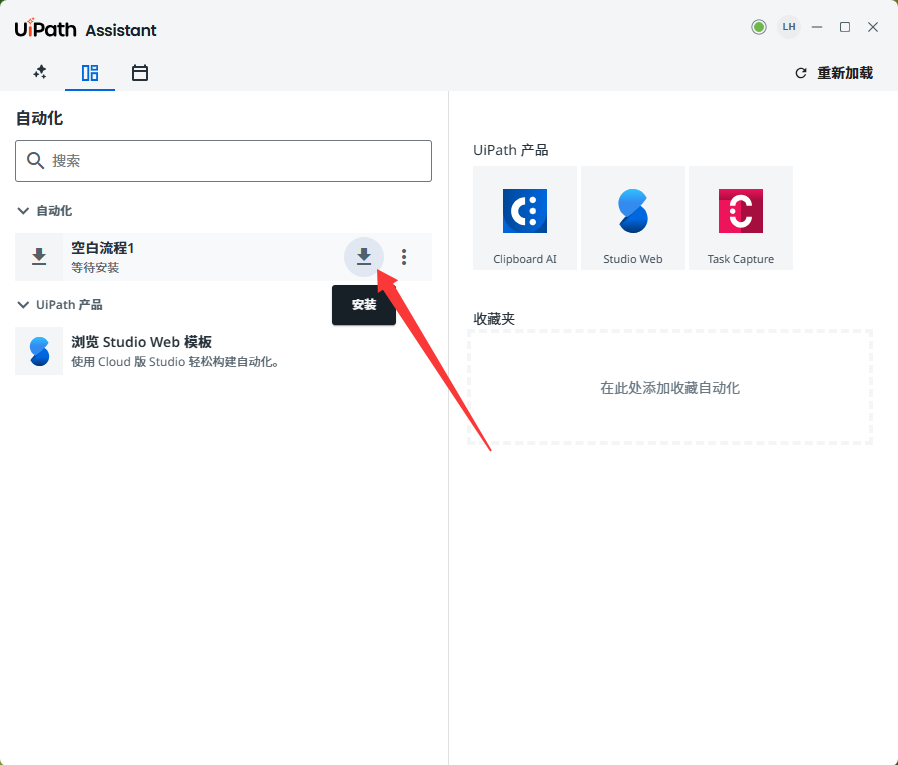The width and height of the screenshot is (898, 765).
Task: Click the 在此处添加收藏自动化 placeholder text
Action: pos(670,388)
